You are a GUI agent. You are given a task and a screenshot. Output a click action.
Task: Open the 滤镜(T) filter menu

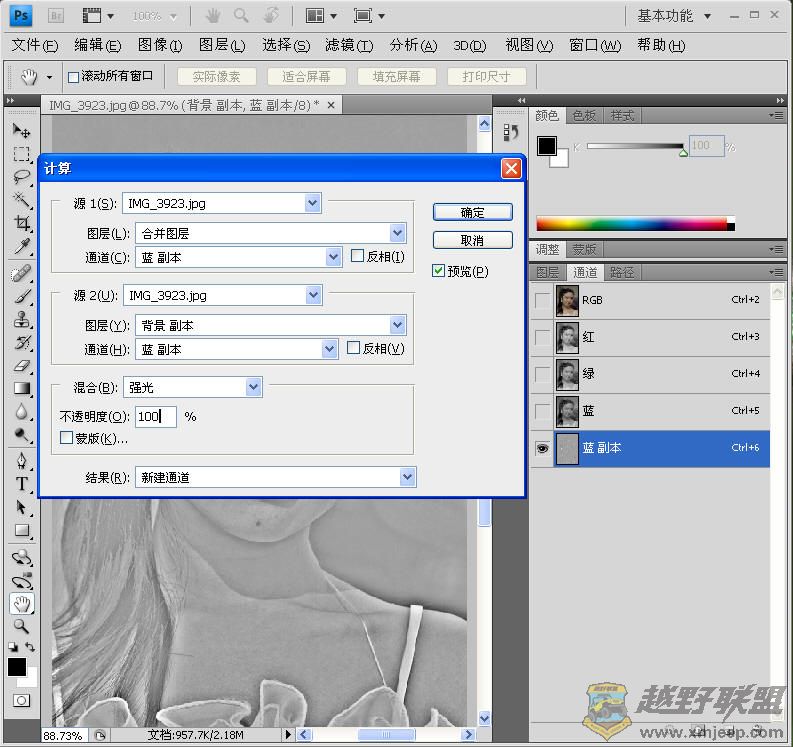(x=348, y=46)
